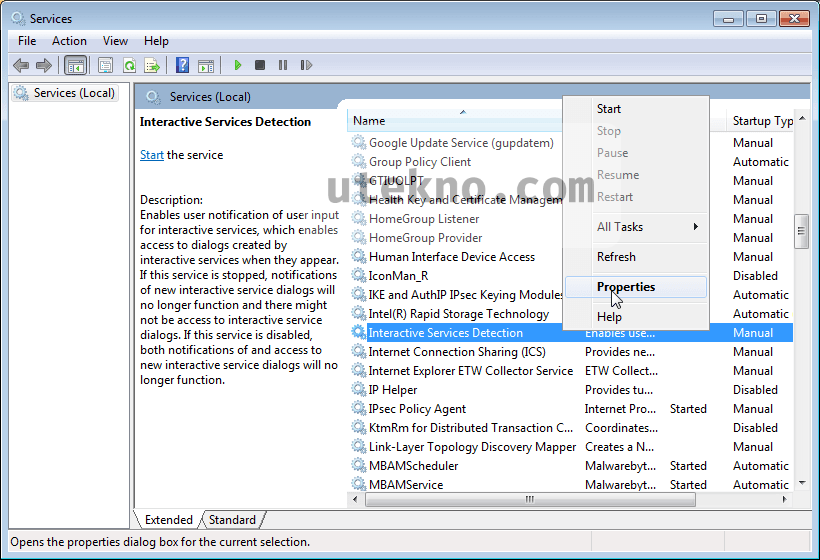The height and width of the screenshot is (560, 820).
Task: Click gear icon of Group Policy Client
Action: (359, 161)
